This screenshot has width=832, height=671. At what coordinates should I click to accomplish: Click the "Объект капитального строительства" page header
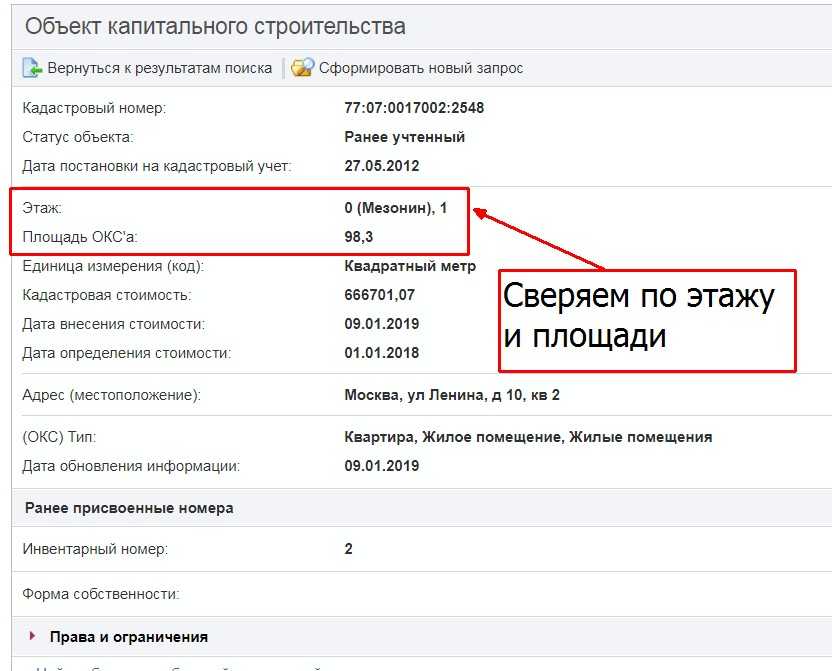click(x=215, y=27)
